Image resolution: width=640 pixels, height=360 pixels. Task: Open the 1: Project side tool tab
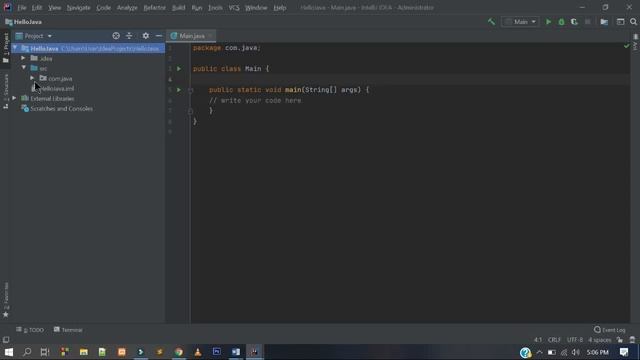[x=6, y=48]
